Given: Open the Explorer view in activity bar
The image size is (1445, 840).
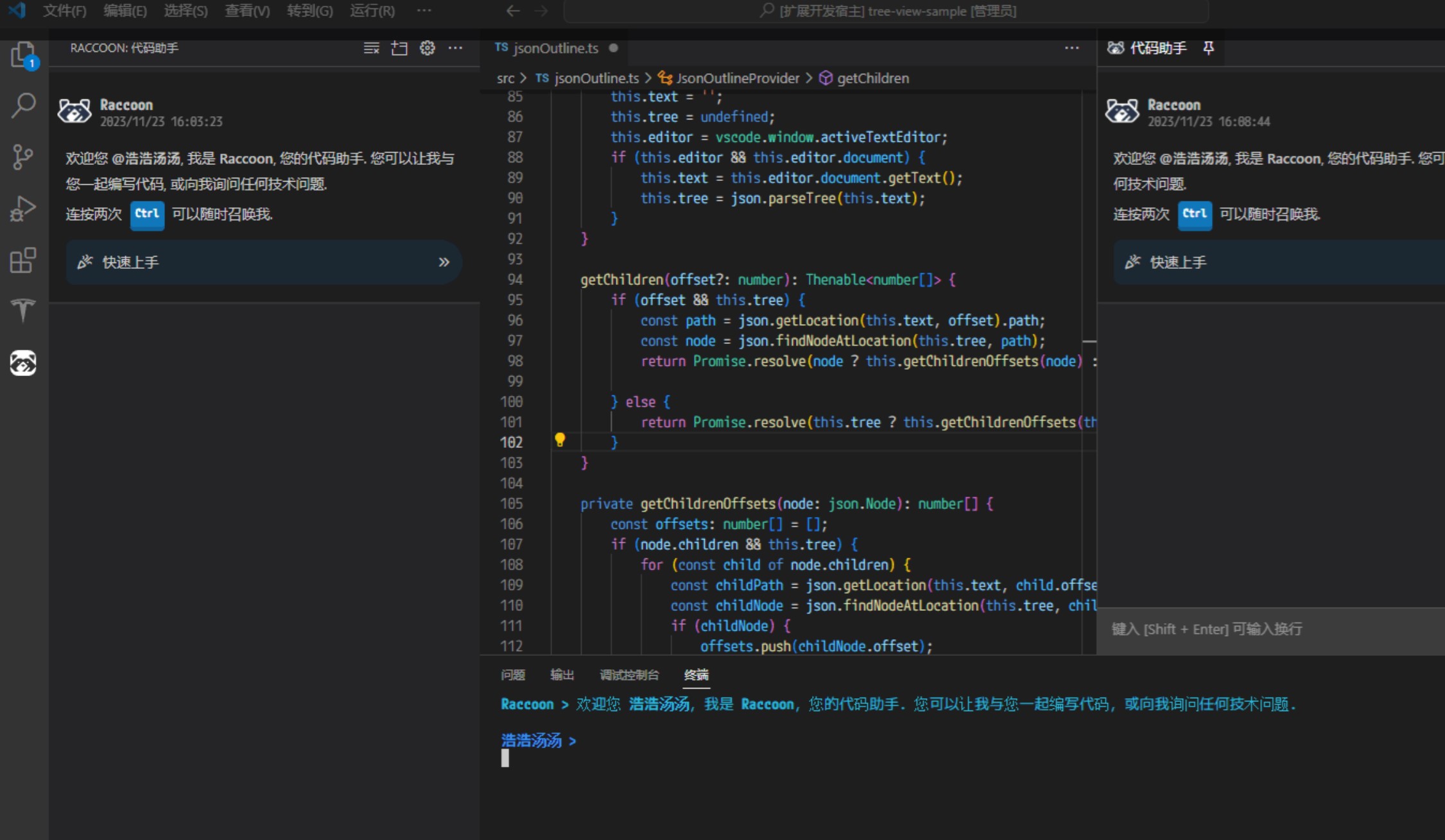Looking at the screenshot, I should click(x=23, y=55).
